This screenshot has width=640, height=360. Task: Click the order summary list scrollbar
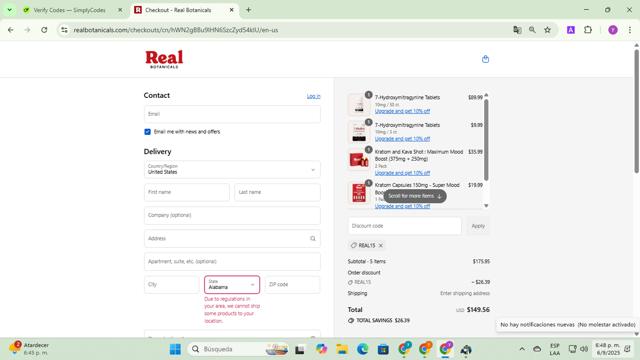point(486,140)
